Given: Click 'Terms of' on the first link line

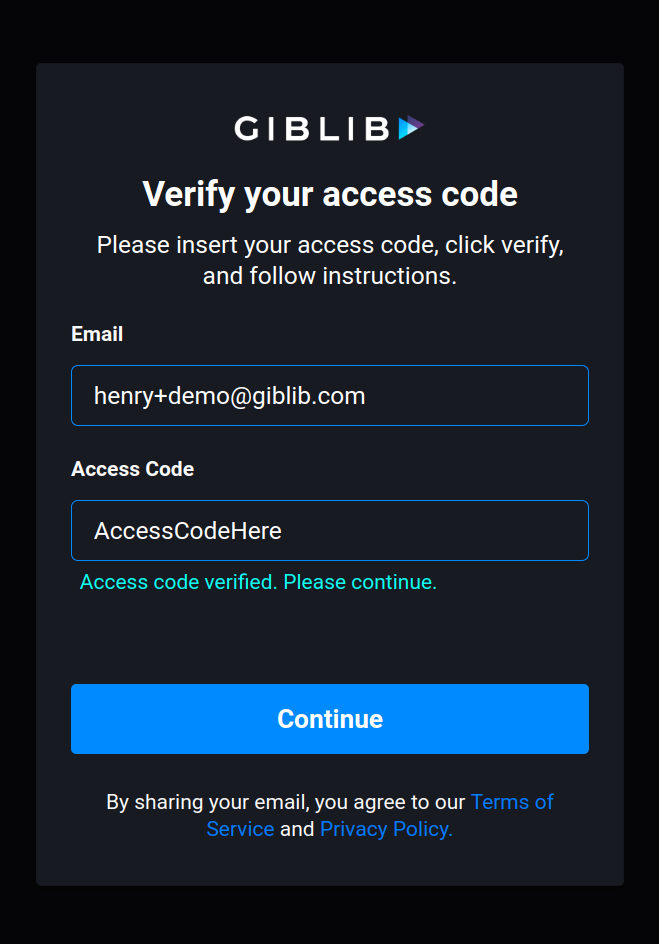Looking at the screenshot, I should [x=511, y=802].
